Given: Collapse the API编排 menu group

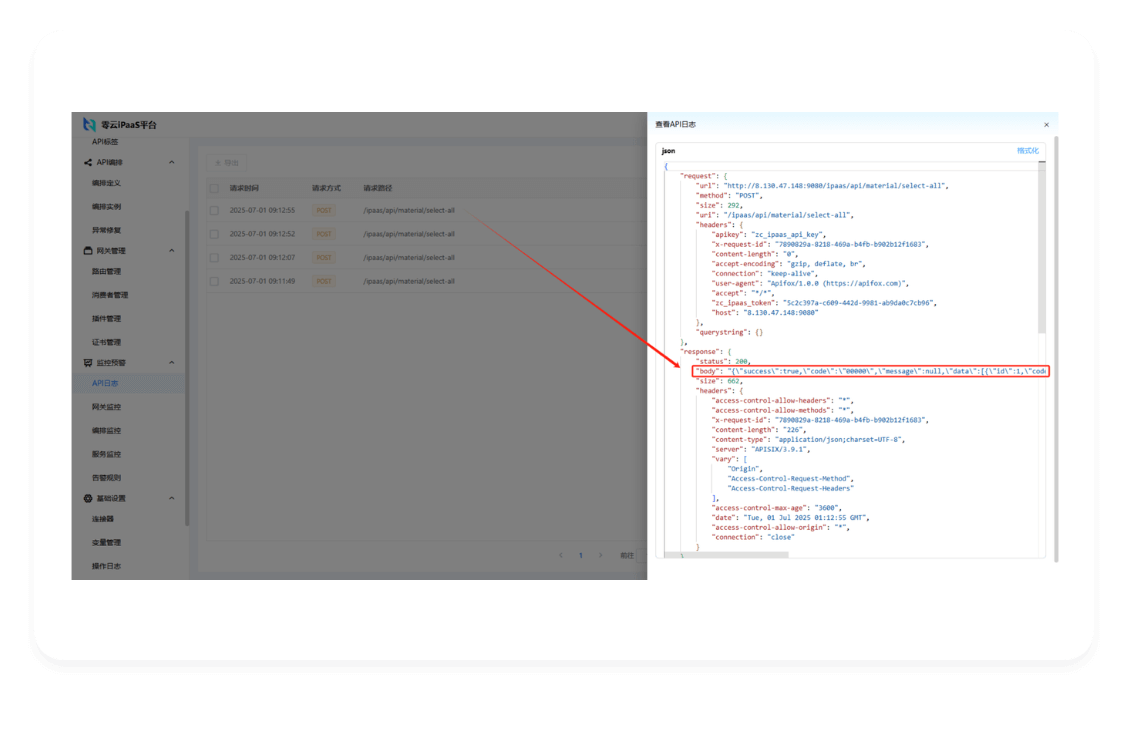Looking at the screenshot, I should pyautogui.click(x=171, y=162).
